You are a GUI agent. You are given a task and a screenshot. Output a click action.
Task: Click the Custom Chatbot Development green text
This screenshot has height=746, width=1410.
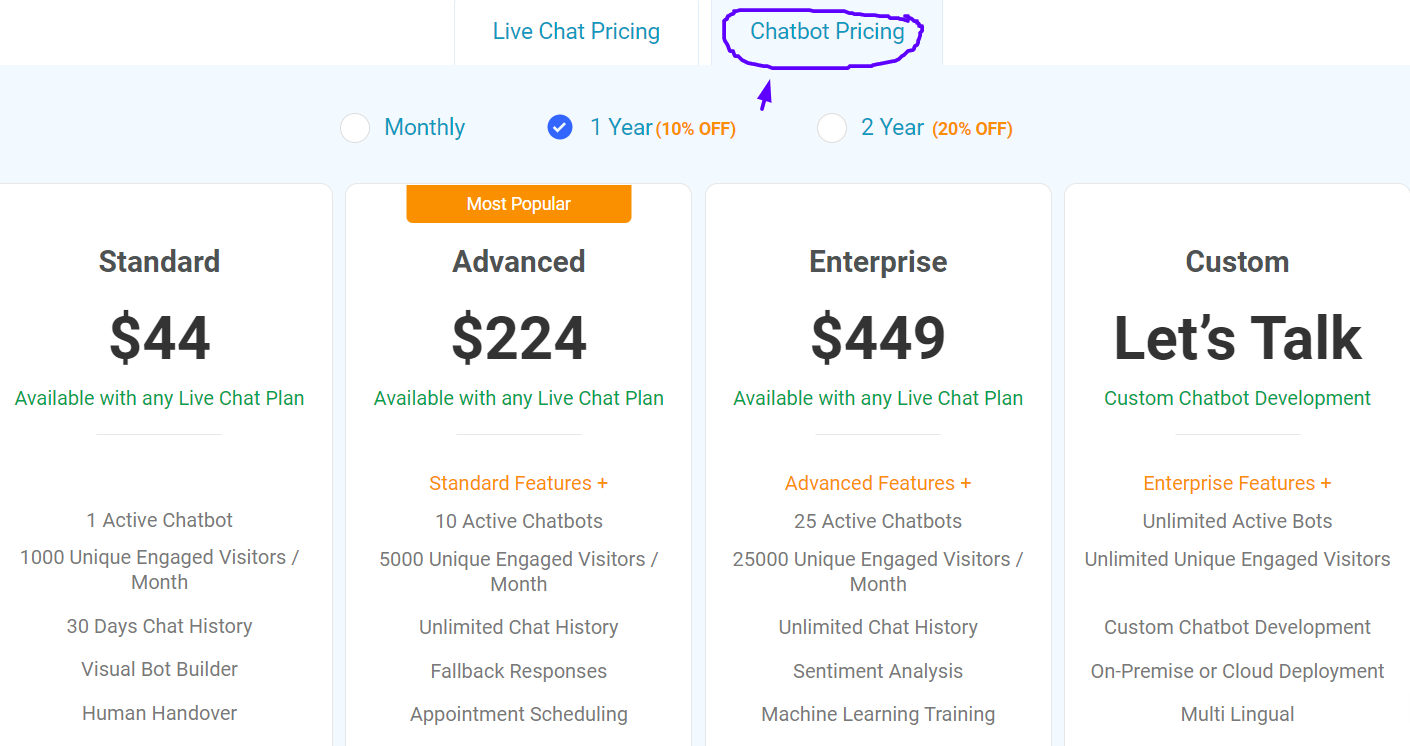coord(1237,398)
